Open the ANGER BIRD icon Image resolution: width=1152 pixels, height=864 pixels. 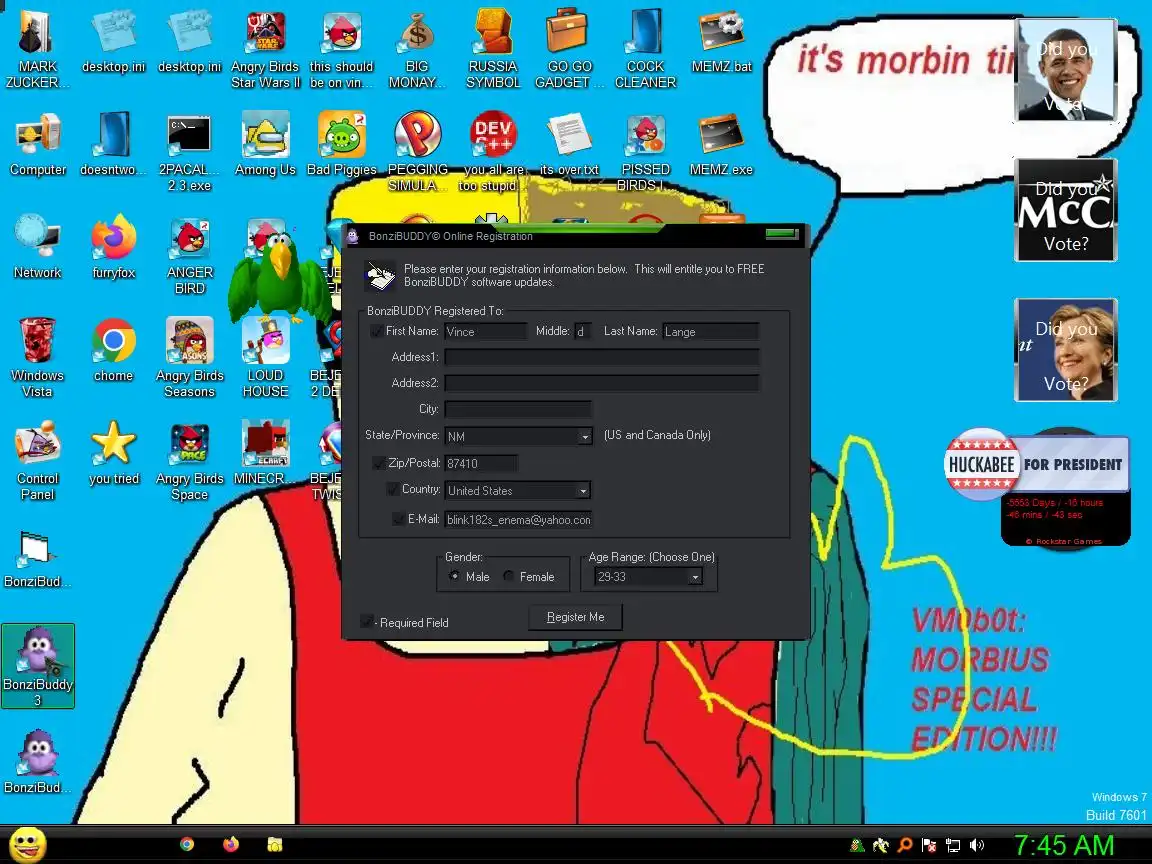(x=189, y=255)
